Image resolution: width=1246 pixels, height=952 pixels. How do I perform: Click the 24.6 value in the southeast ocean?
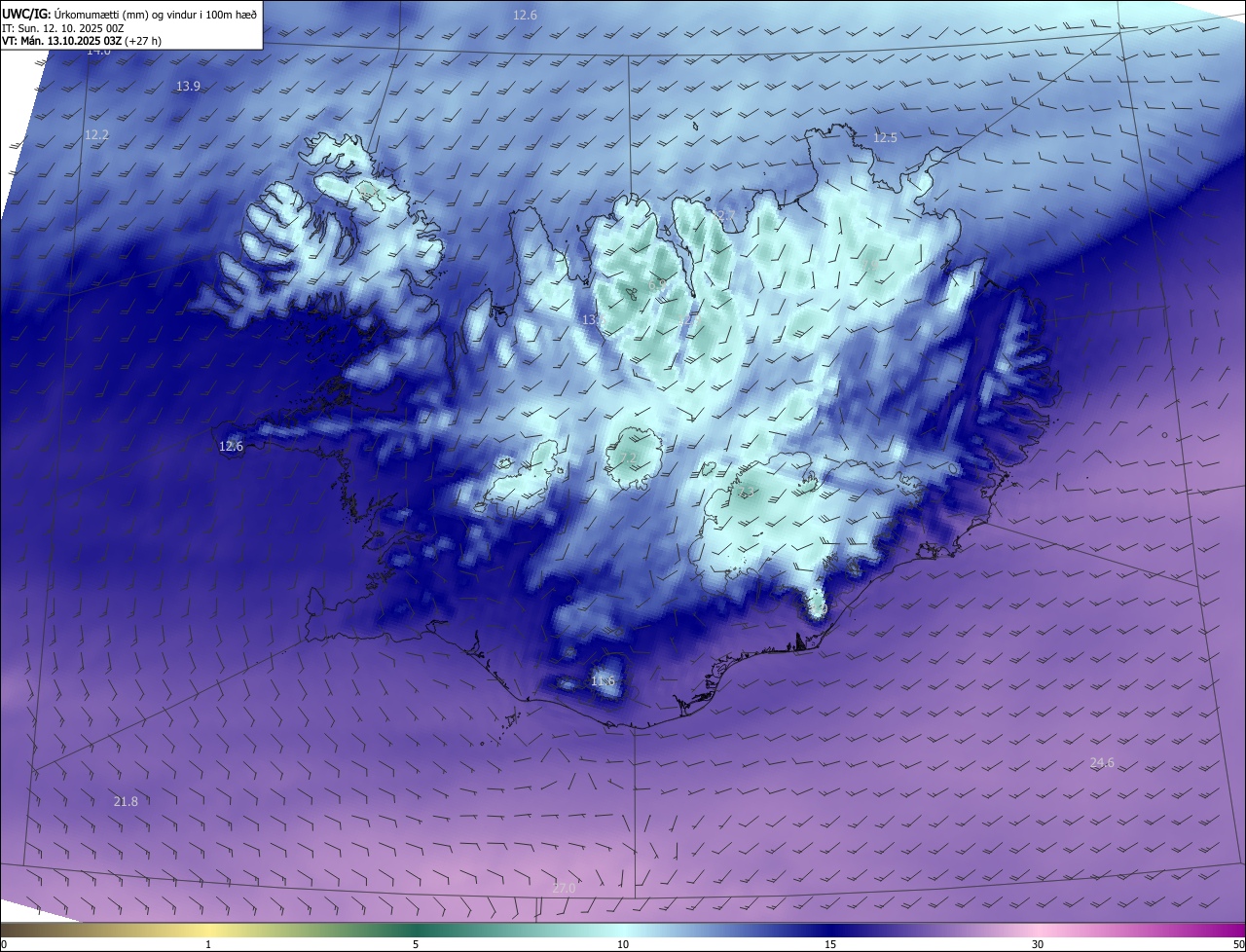click(x=1102, y=763)
